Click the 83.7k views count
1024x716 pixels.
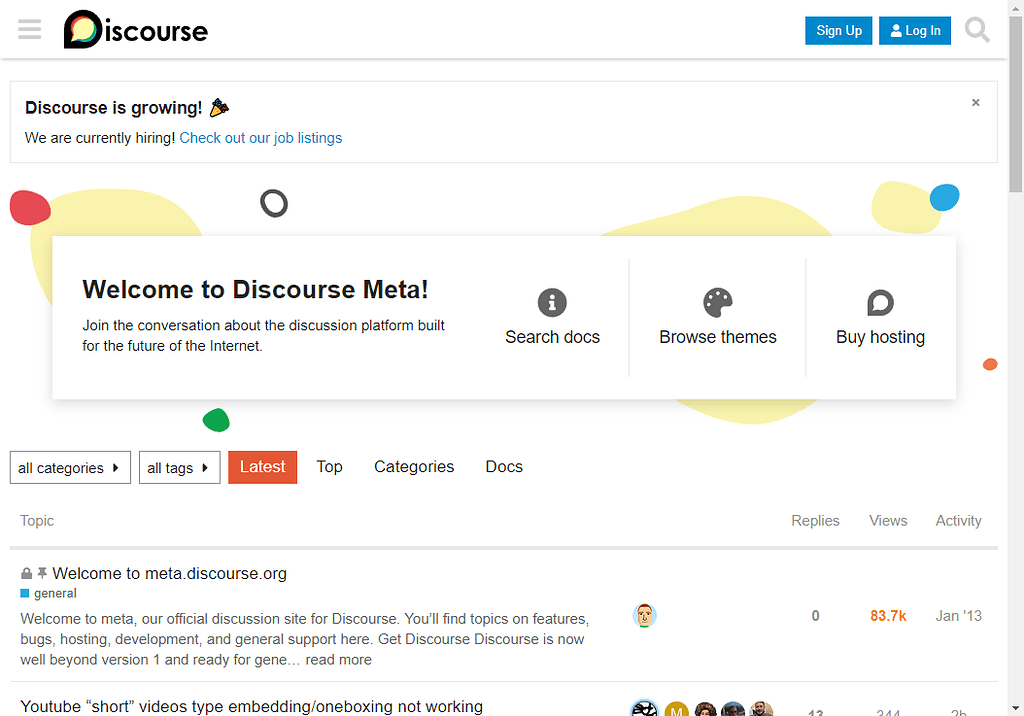[888, 616]
